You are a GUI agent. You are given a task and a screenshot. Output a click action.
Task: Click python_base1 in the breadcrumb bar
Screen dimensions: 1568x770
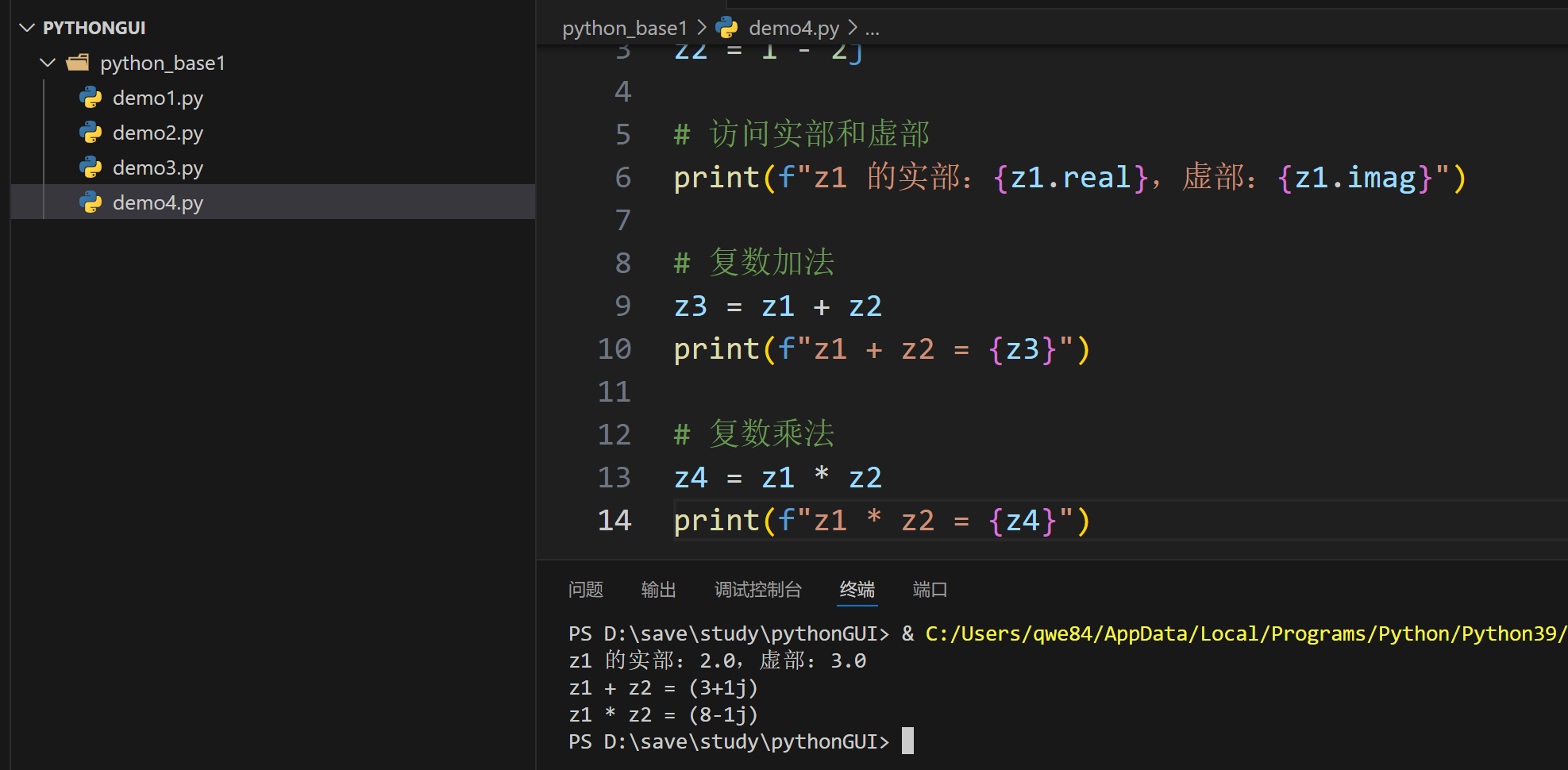(624, 26)
